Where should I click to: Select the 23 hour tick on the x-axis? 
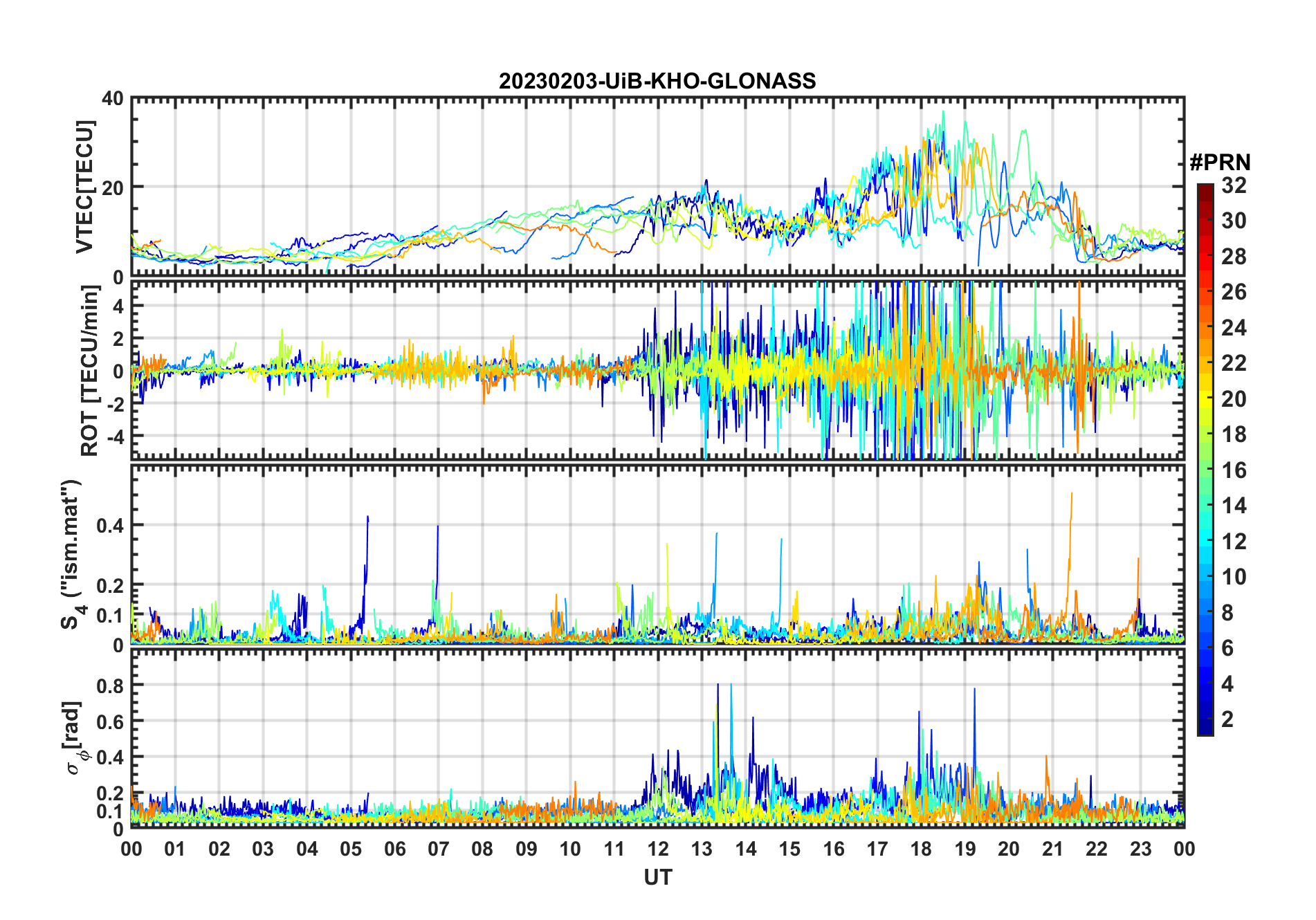pos(1140,849)
